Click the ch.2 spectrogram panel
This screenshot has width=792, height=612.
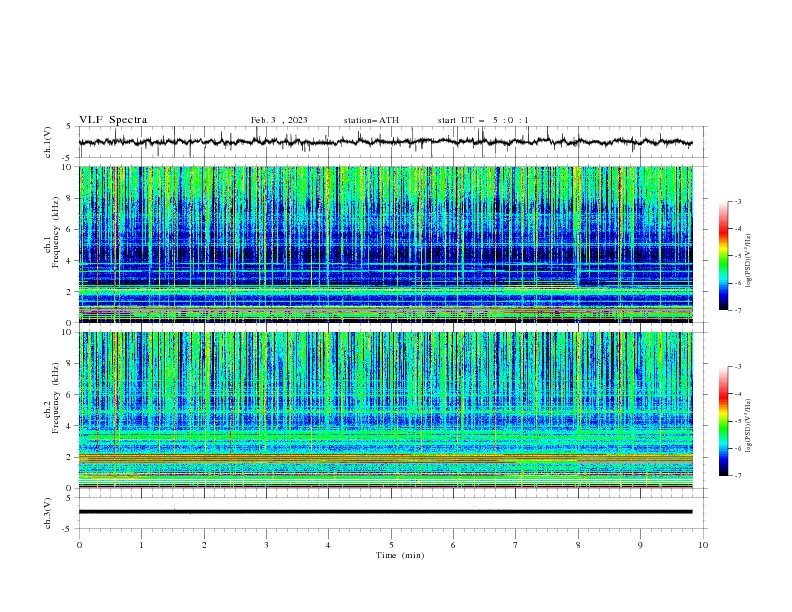click(385, 410)
